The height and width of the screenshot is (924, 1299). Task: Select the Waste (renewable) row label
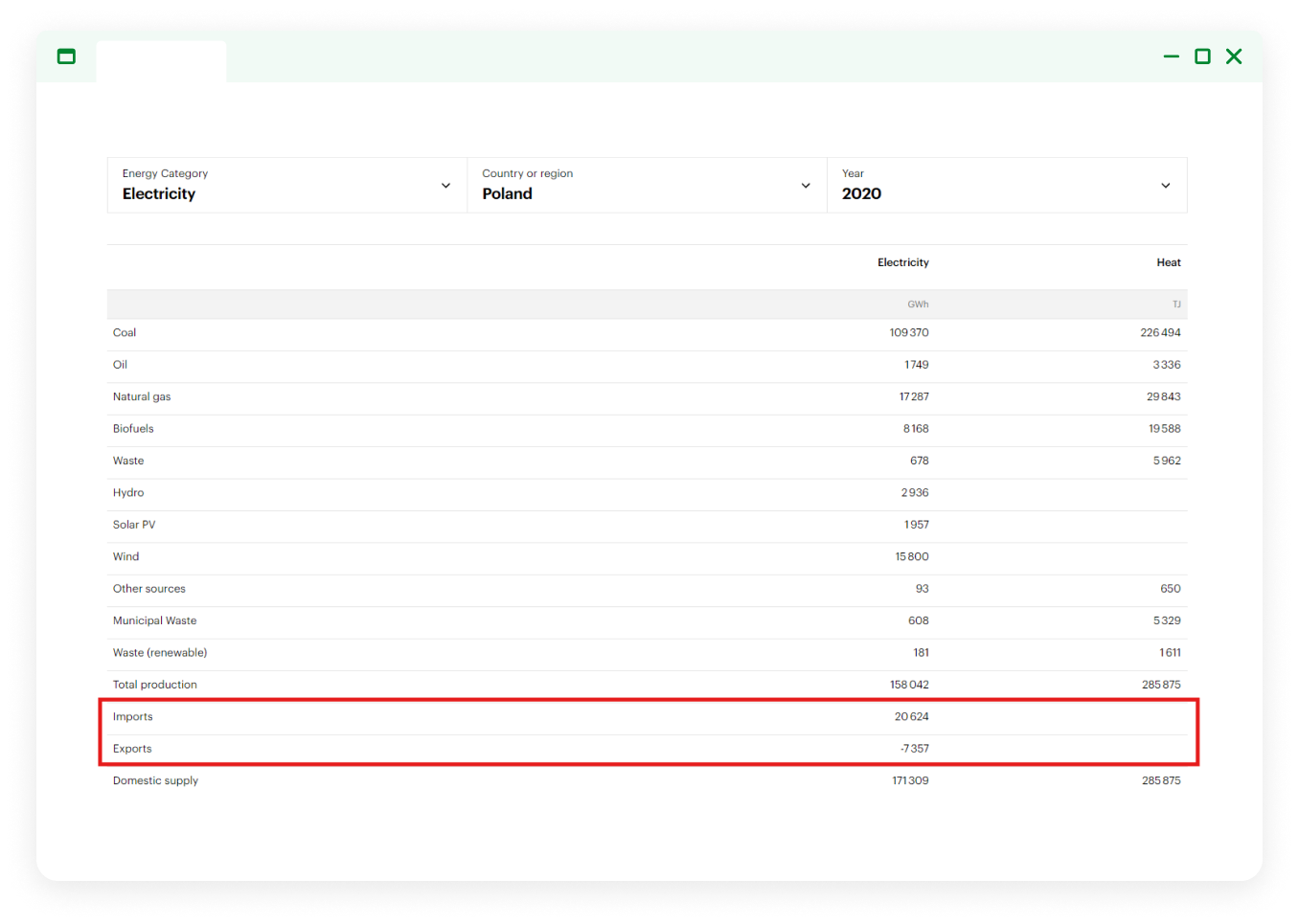point(160,653)
